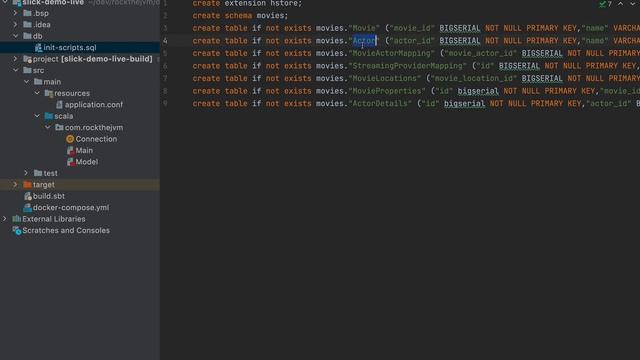Image resolution: width=640 pixels, height=360 pixels.
Task: Collapse the scala folder chevron
Action: [x=37, y=116]
